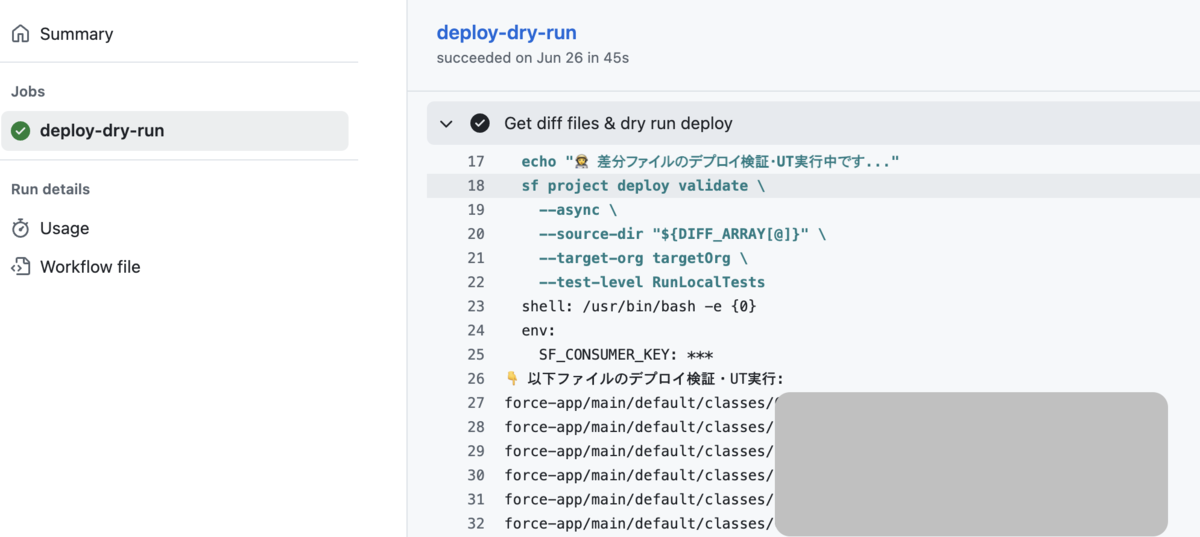Image resolution: width=1200 pixels, height=537 pixels.
Task: Click log line number 18
Action: (476, 185)
